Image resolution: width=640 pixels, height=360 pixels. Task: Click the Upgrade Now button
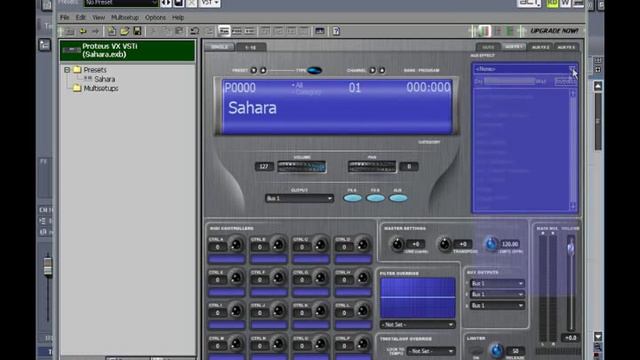[x=554, y=31]
